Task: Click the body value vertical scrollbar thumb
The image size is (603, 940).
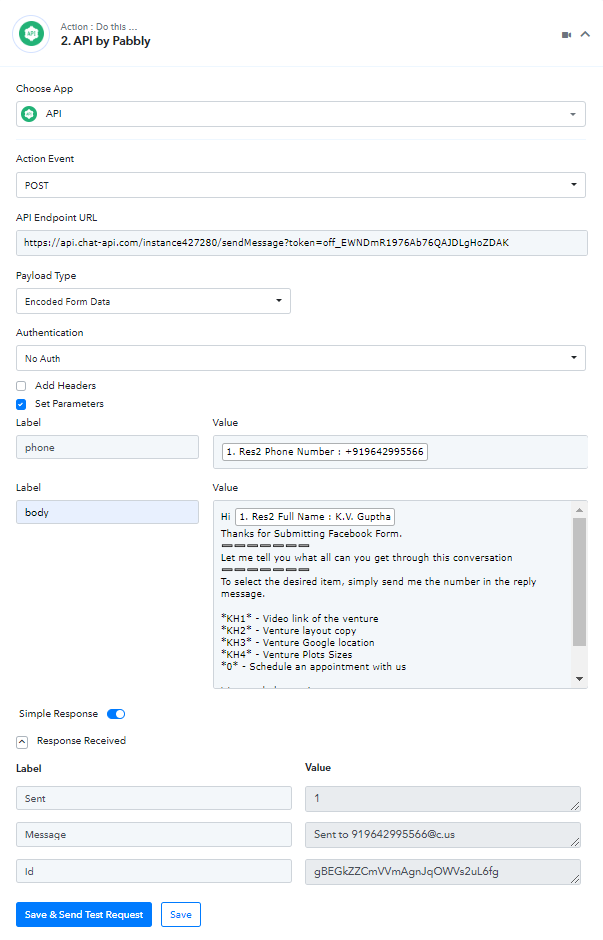Action: (579, 582)
